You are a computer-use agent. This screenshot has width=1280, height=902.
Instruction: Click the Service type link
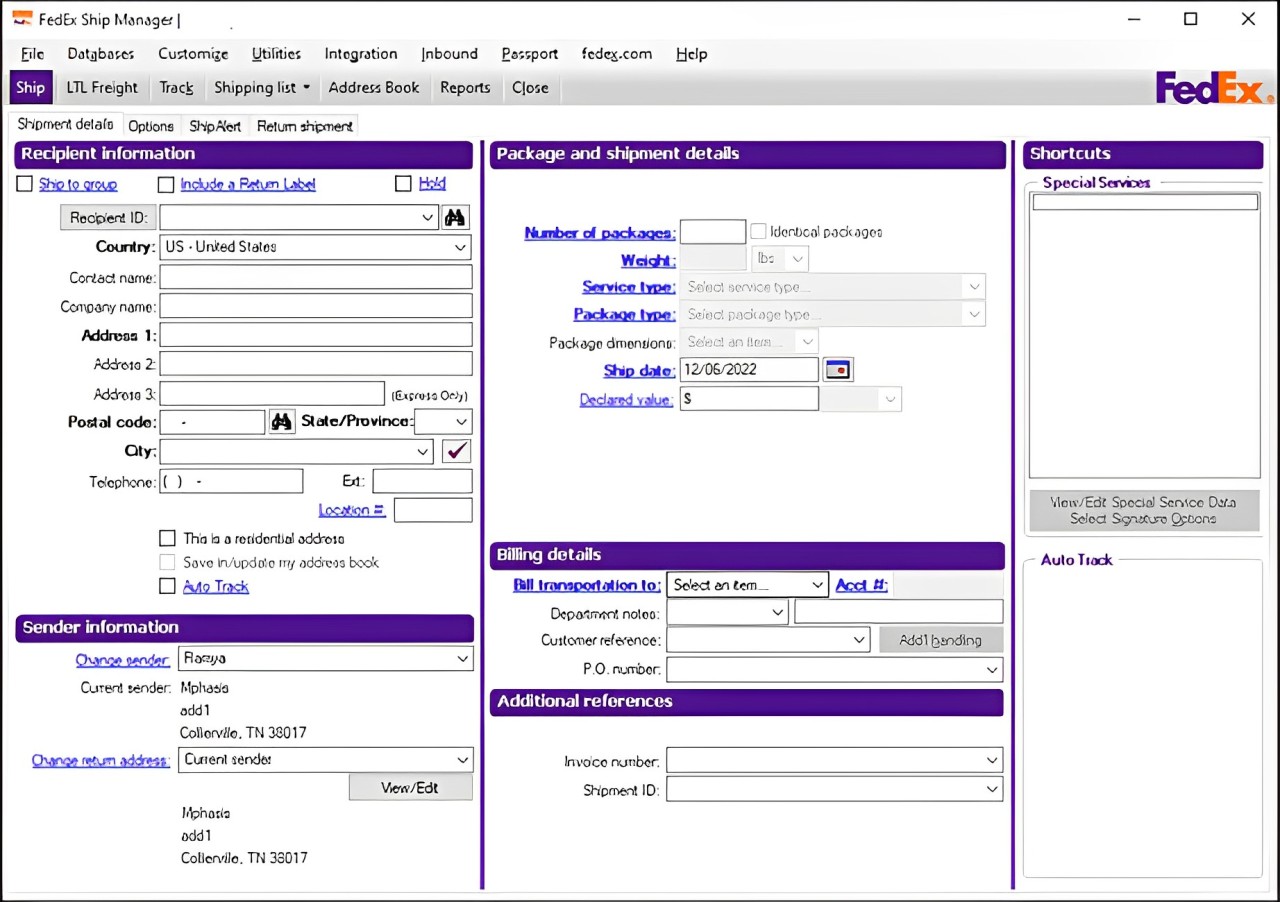click(629, 287)
